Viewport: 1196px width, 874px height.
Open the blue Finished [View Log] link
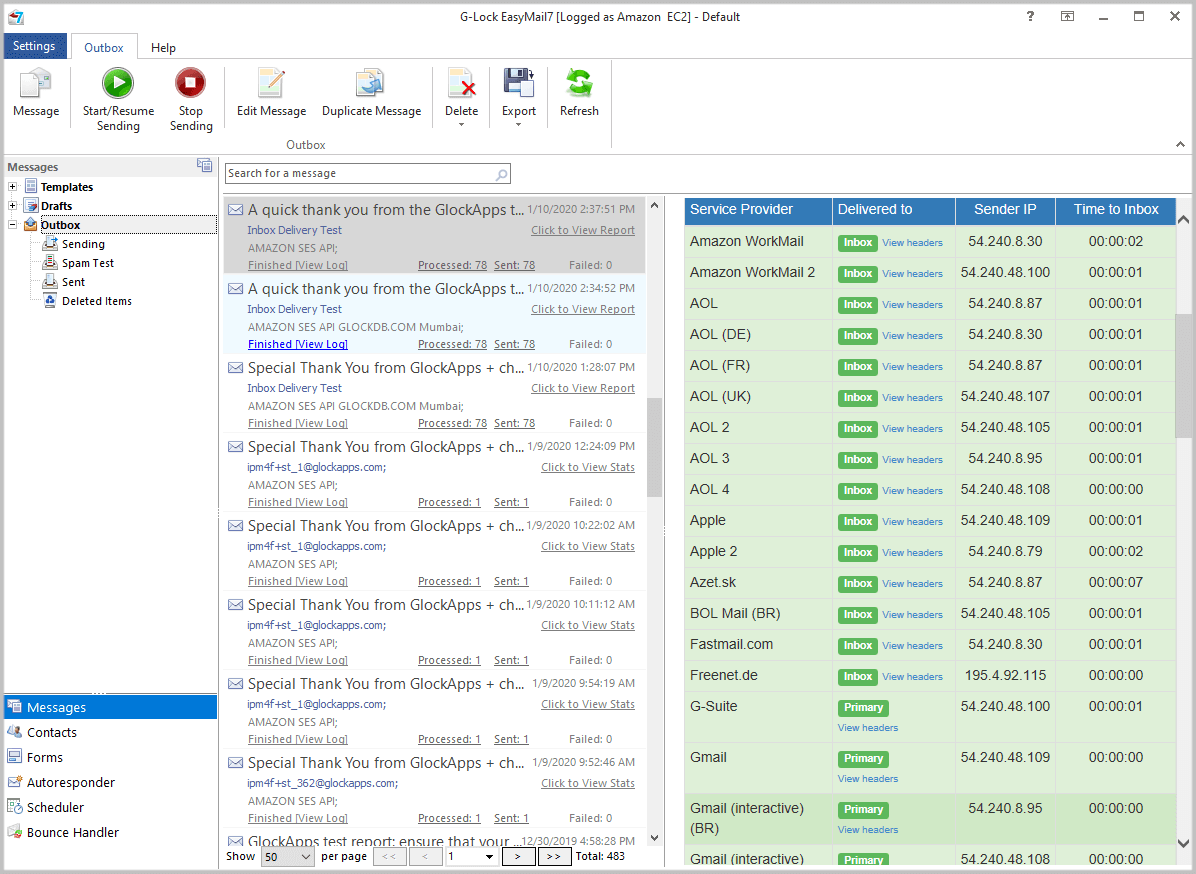(297, 344)
